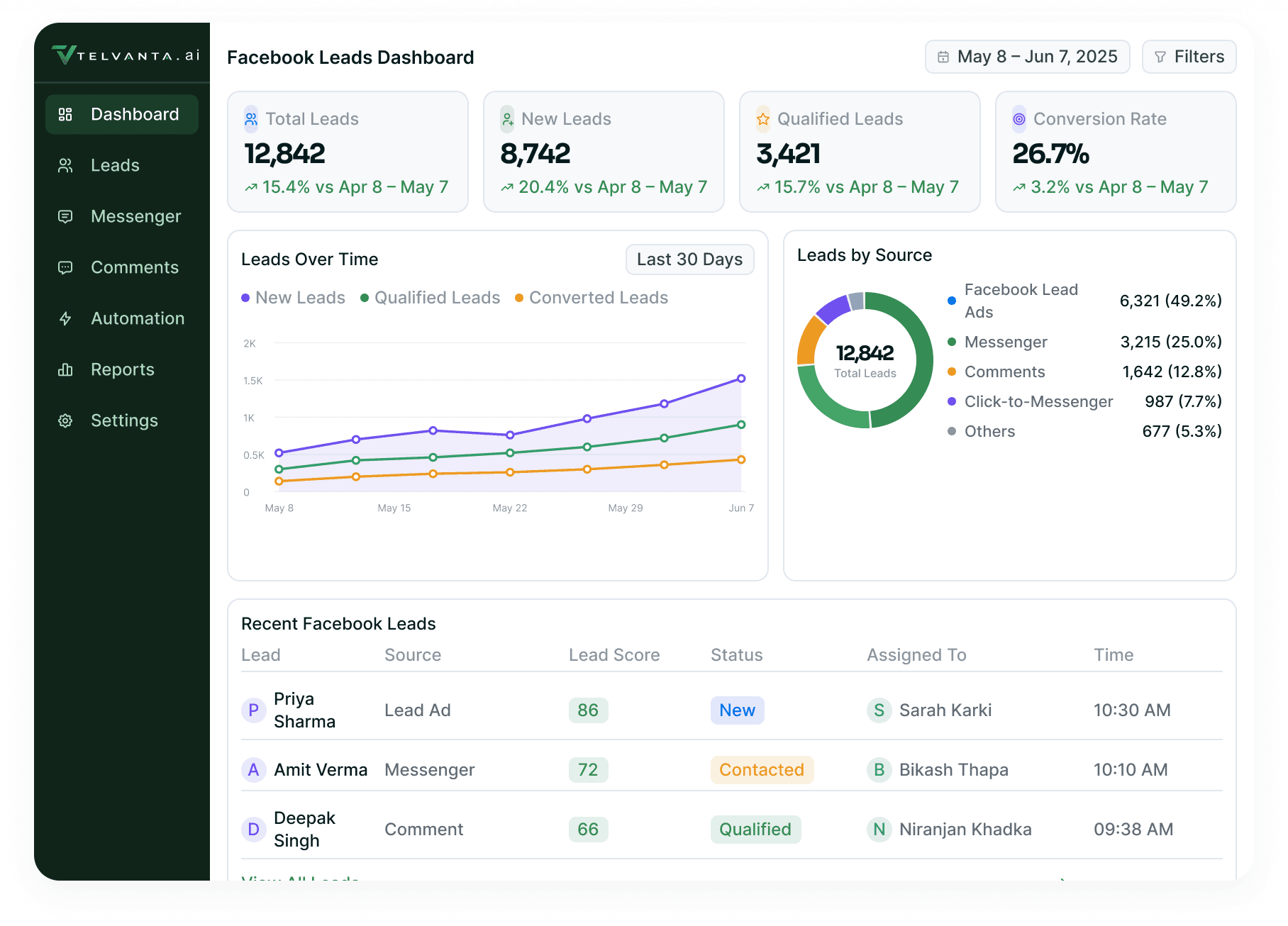The image size is (1288, 926).
Task: Click the Automation lightning bolt icon
Action: pyautogui.click(x=65, y=318)
